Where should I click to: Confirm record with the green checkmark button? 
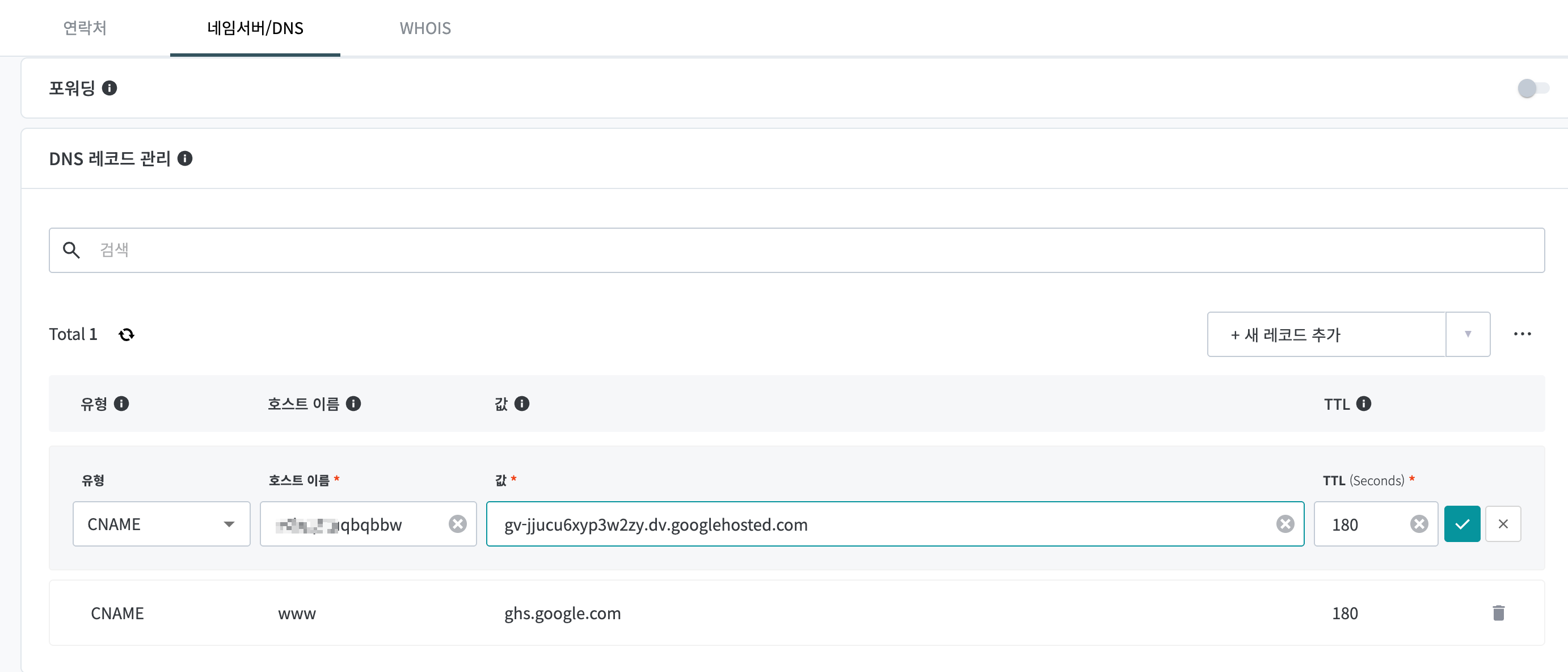1462,524
